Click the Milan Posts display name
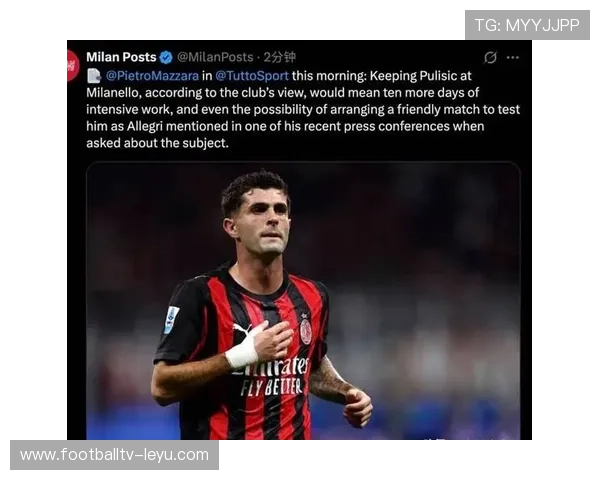 coord(121,57)
